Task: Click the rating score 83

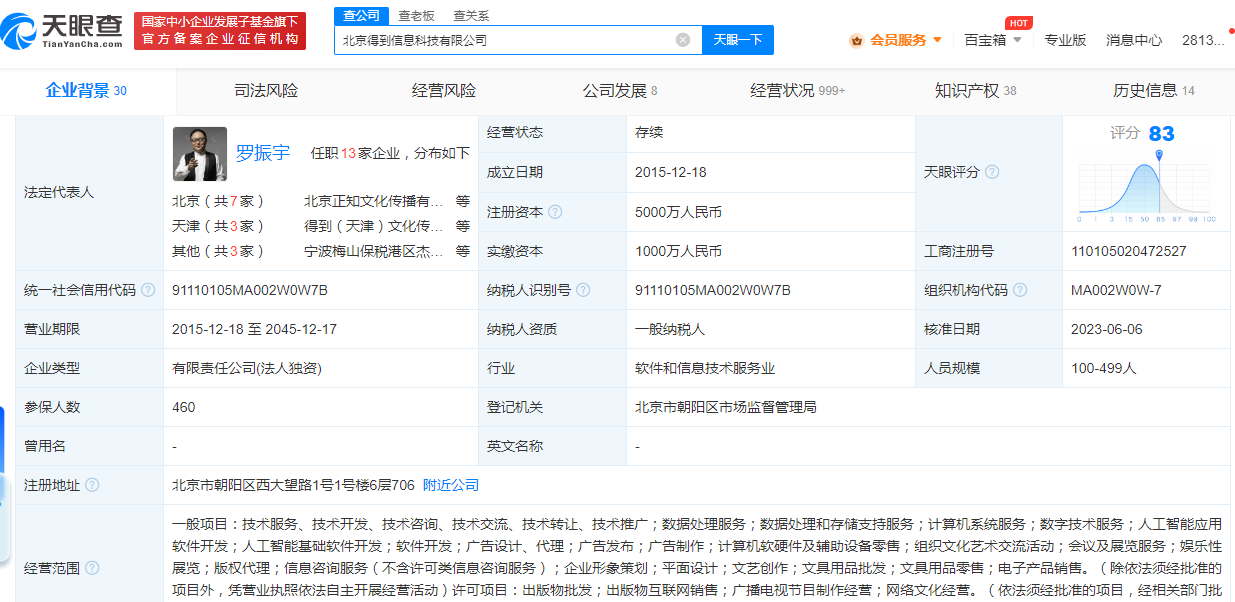Action: click(x=1161, y=133)
